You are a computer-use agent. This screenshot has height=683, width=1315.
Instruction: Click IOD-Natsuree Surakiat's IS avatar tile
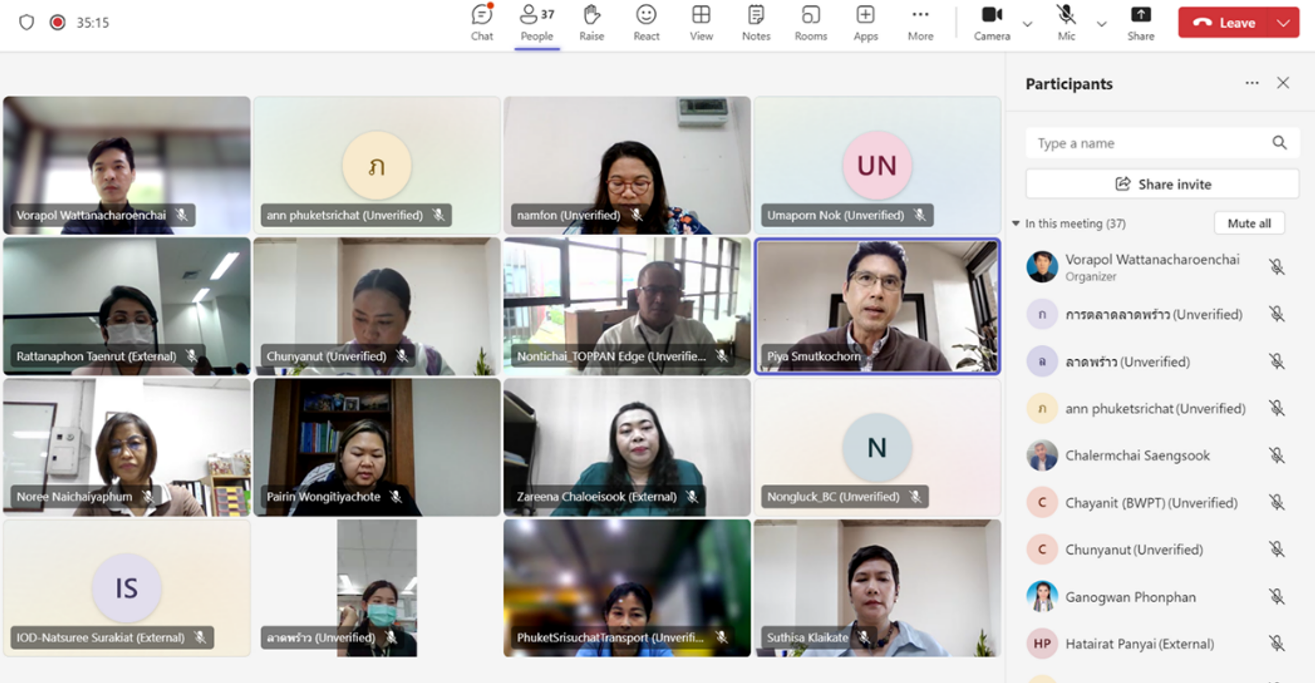pyautogui.click(x=127, y=588)
